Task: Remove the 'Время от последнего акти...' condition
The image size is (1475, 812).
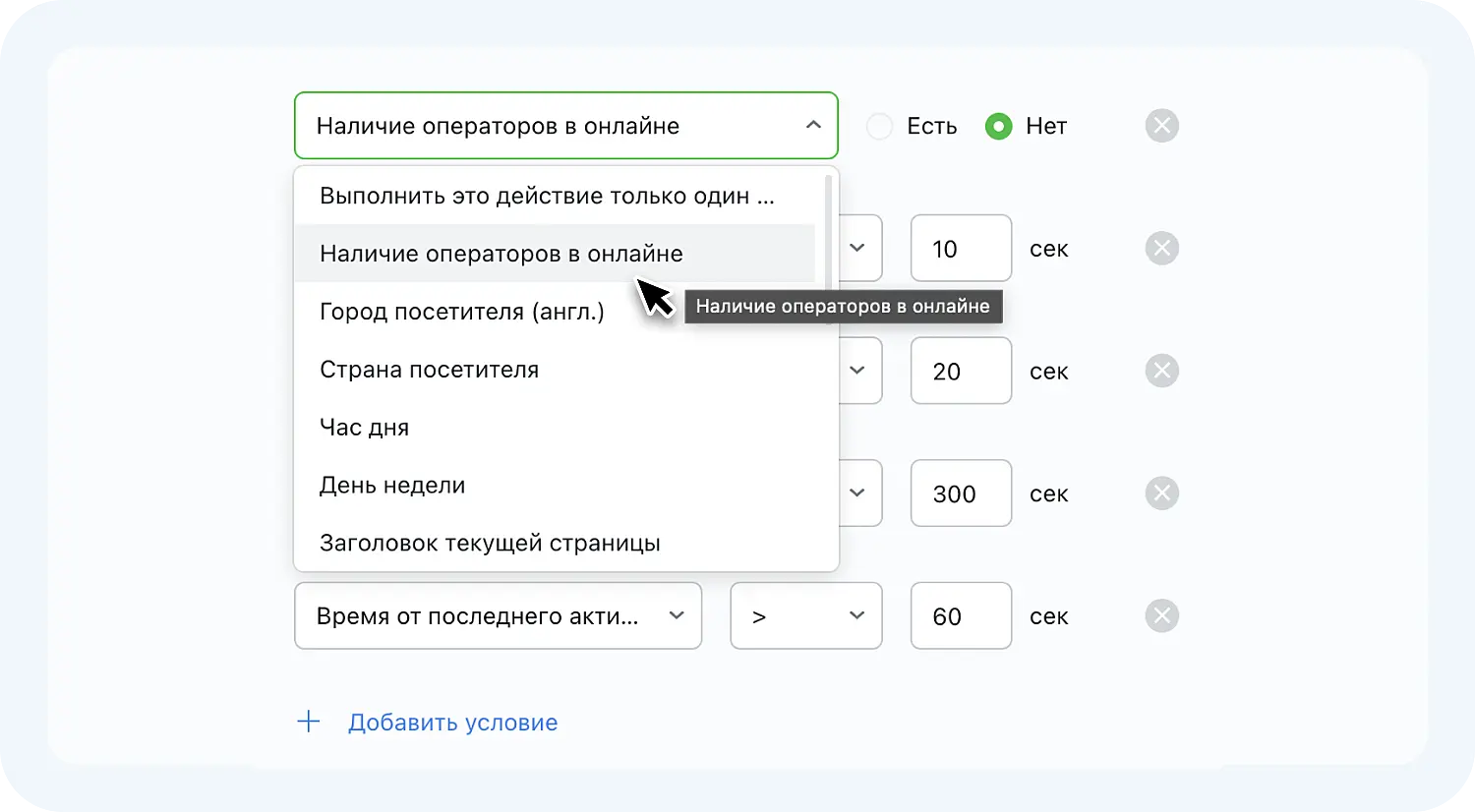Action: [1161, 616]
